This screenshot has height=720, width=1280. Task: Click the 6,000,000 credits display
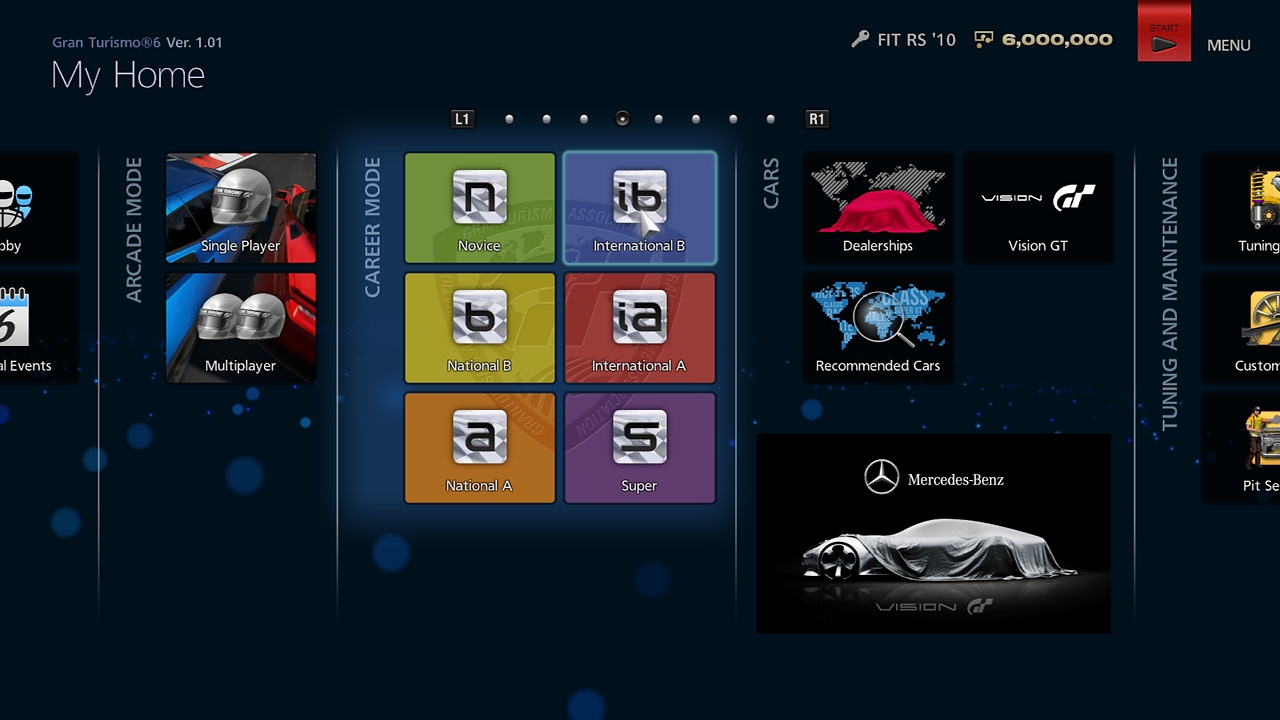coord(1056,40)
